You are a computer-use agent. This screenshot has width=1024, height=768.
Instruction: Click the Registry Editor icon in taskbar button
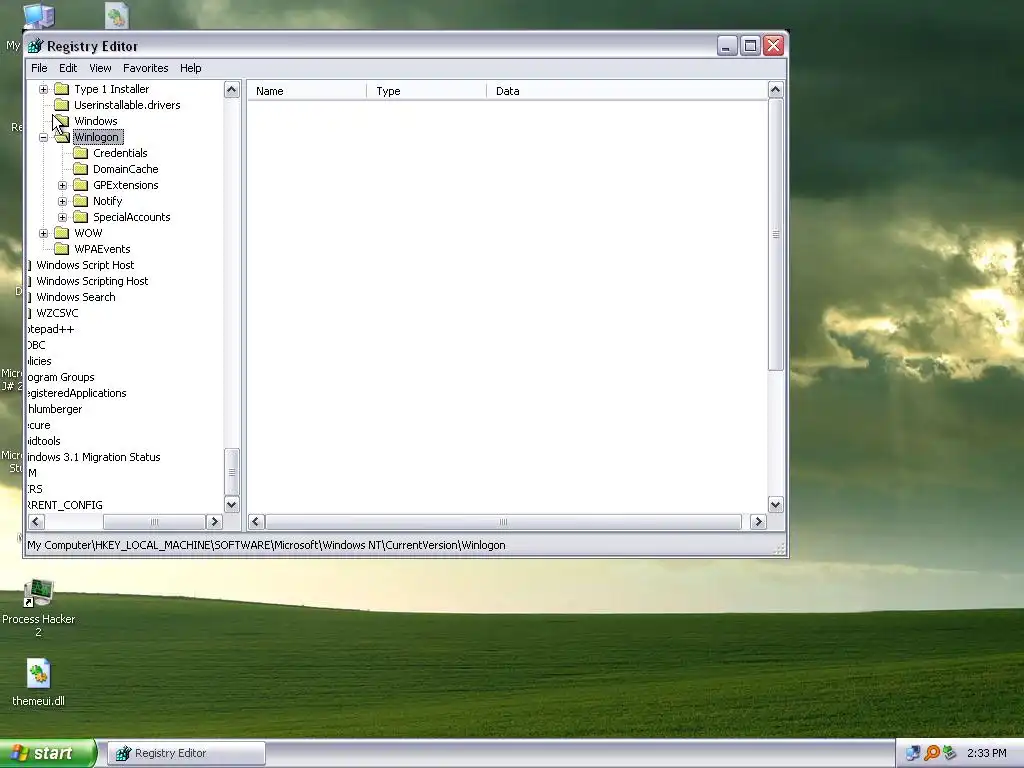(123, 753)
